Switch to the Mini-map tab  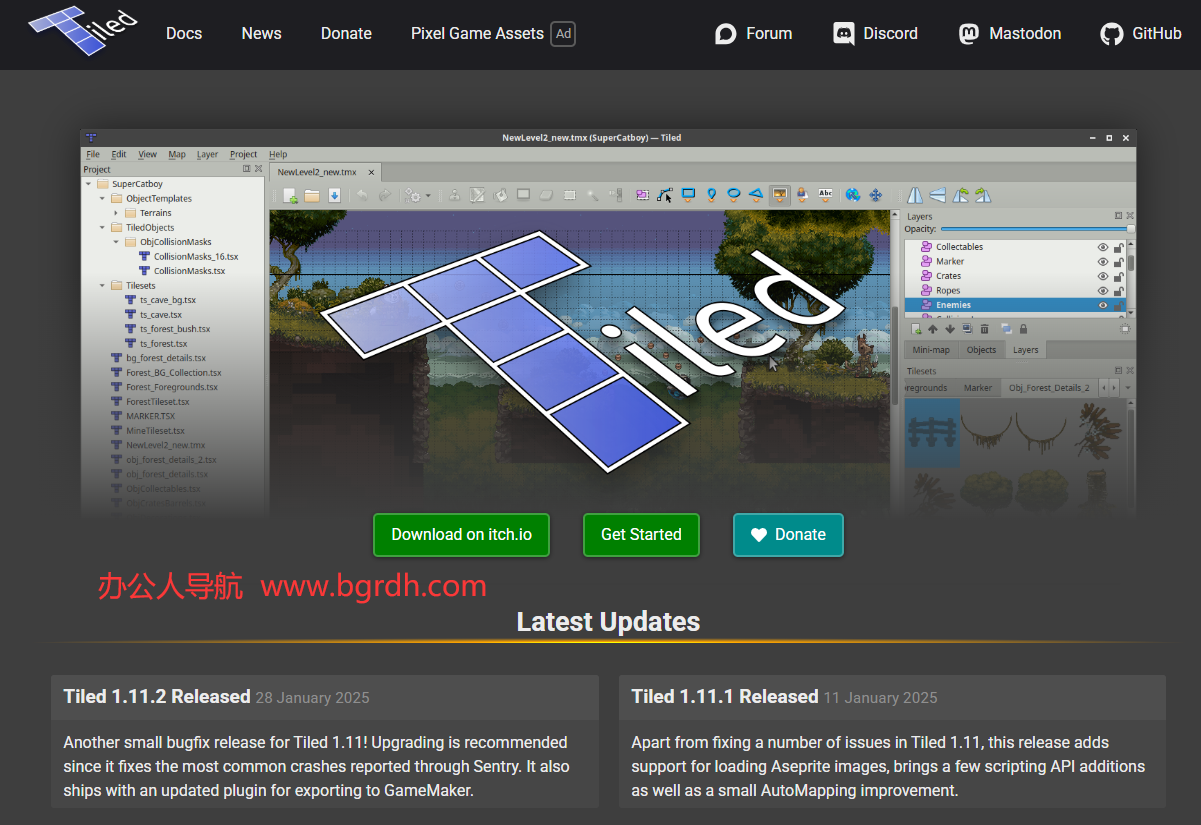(931, 350)
